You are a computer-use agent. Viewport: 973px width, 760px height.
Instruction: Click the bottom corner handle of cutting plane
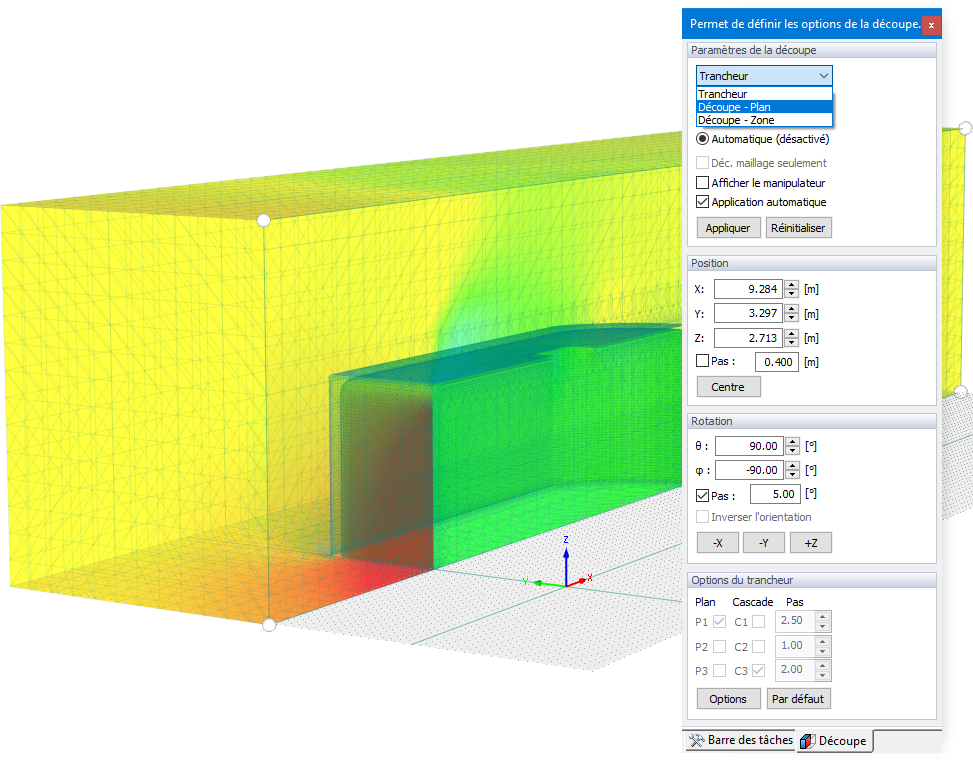pyautogui.click(x=269, y=625)
